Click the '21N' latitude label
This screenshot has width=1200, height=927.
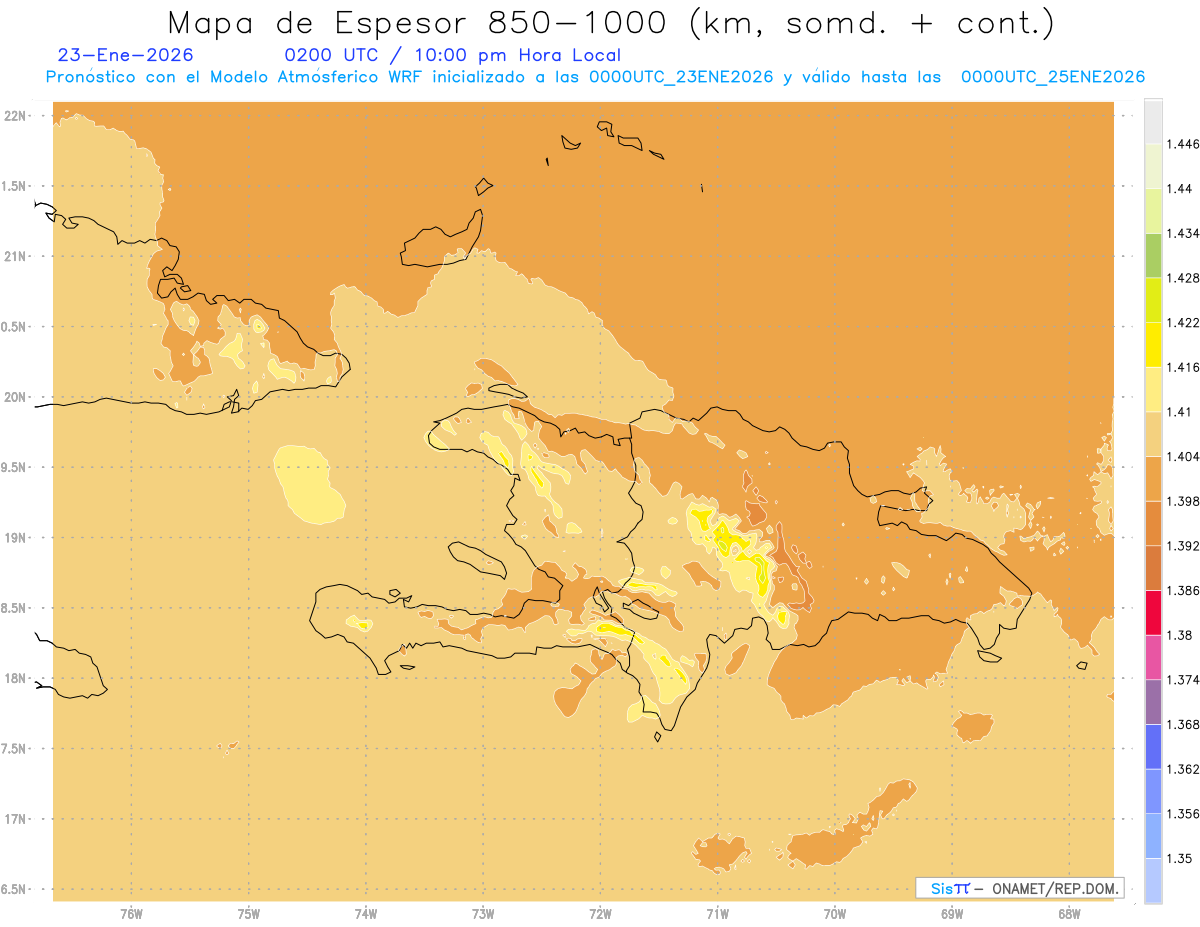click(x=16, y=256)
